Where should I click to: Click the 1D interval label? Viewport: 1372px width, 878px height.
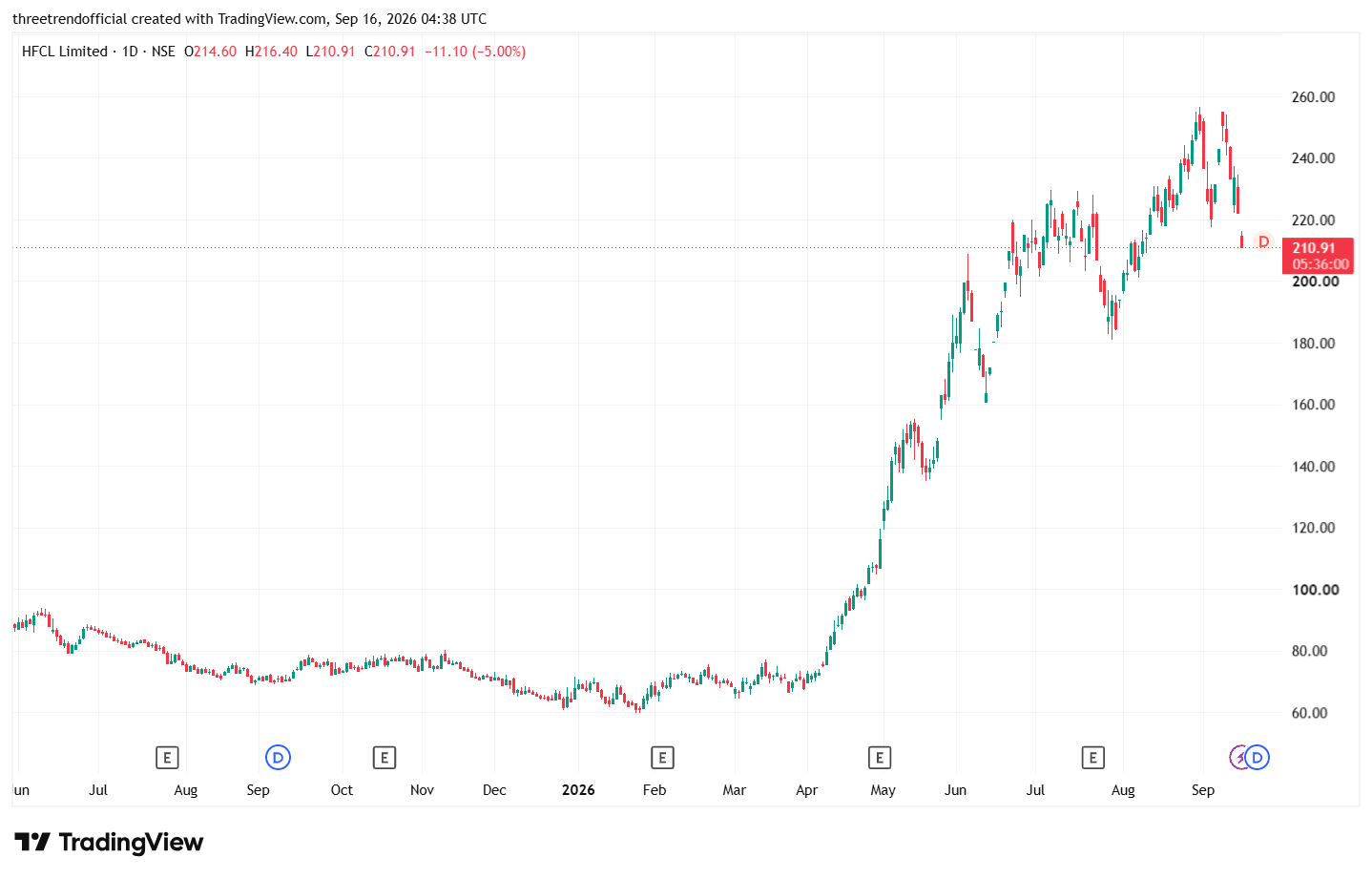pos(130,52)
